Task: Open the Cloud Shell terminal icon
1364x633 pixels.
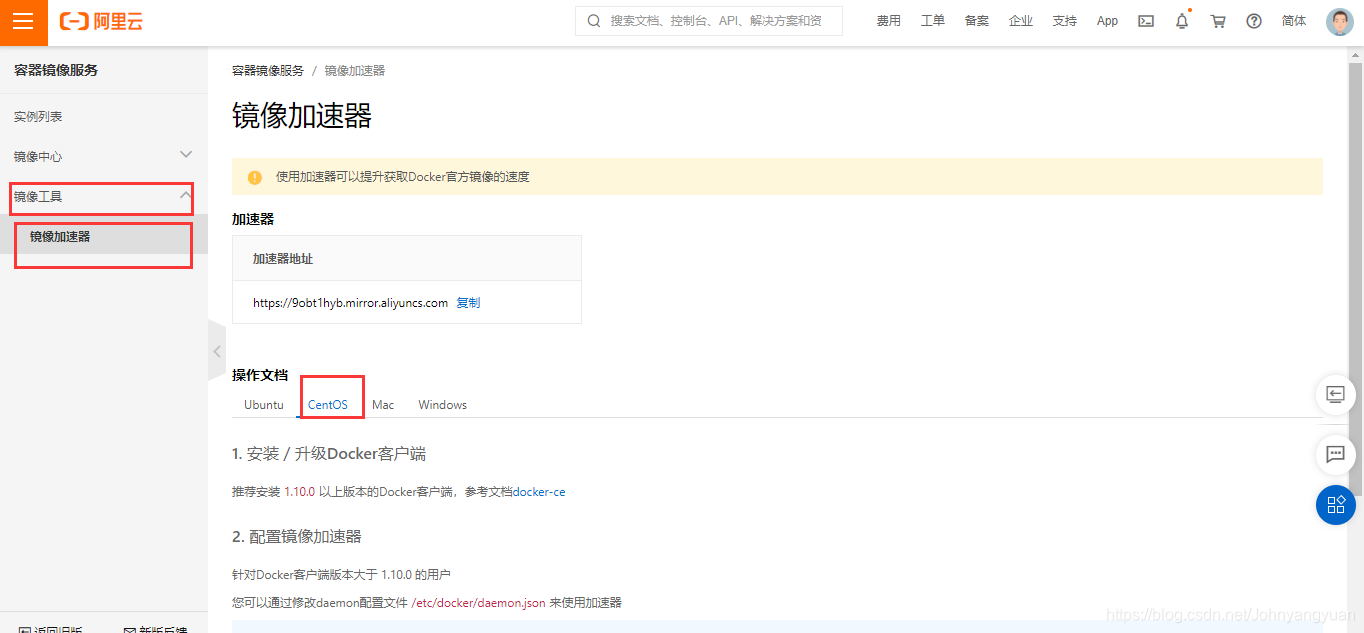Action: (x=1146, y=21)
